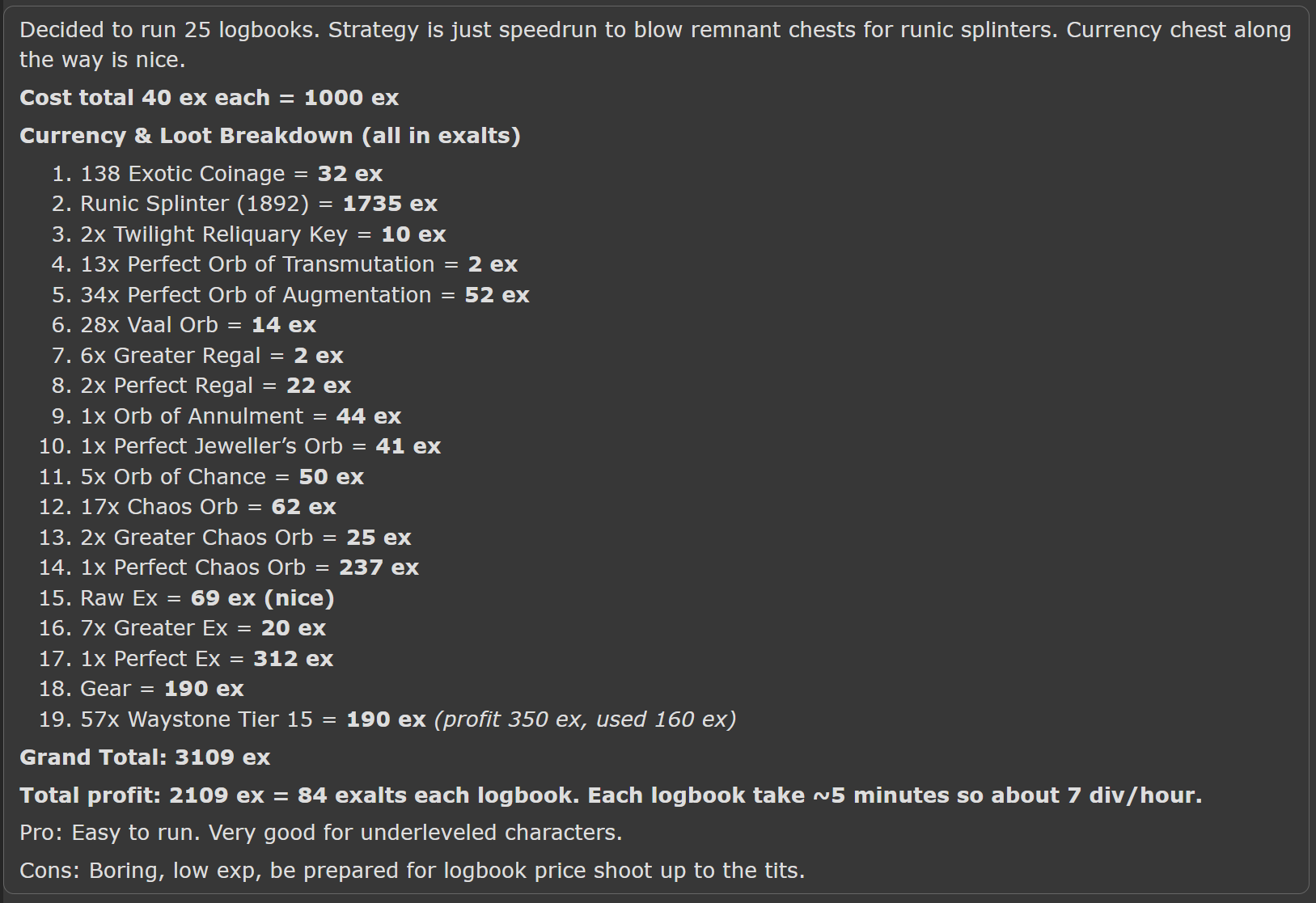The width and height of the screenshot is (1316, 903).
Task: Click the Orb of Chance line
Action: (222, 477)
